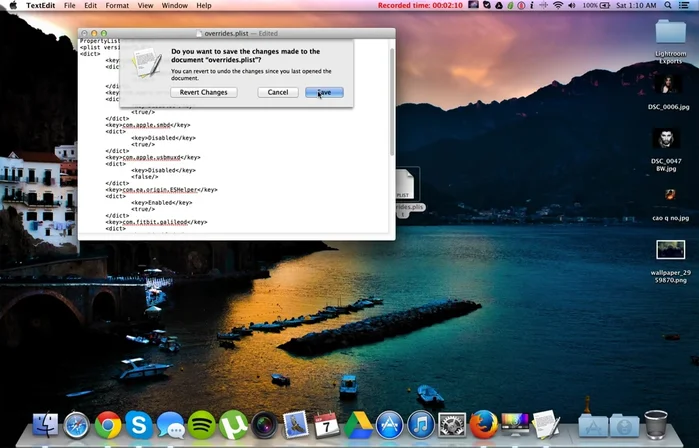Image resolution: width=699 pixels, height=448 pixels.
Task: Open iTunes from the dock
Action: click(x=421, y=425)
